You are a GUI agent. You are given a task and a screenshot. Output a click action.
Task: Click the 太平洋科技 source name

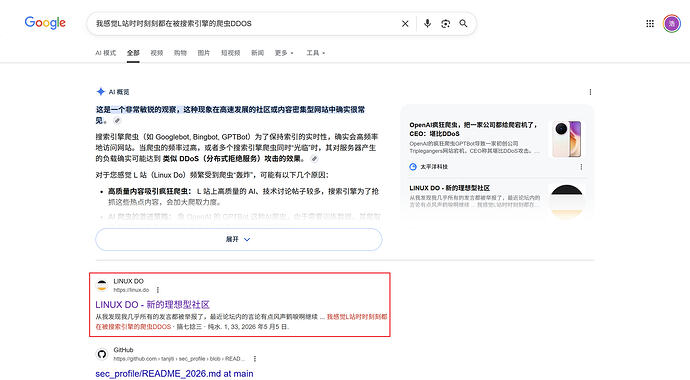[x=434, y=167]
